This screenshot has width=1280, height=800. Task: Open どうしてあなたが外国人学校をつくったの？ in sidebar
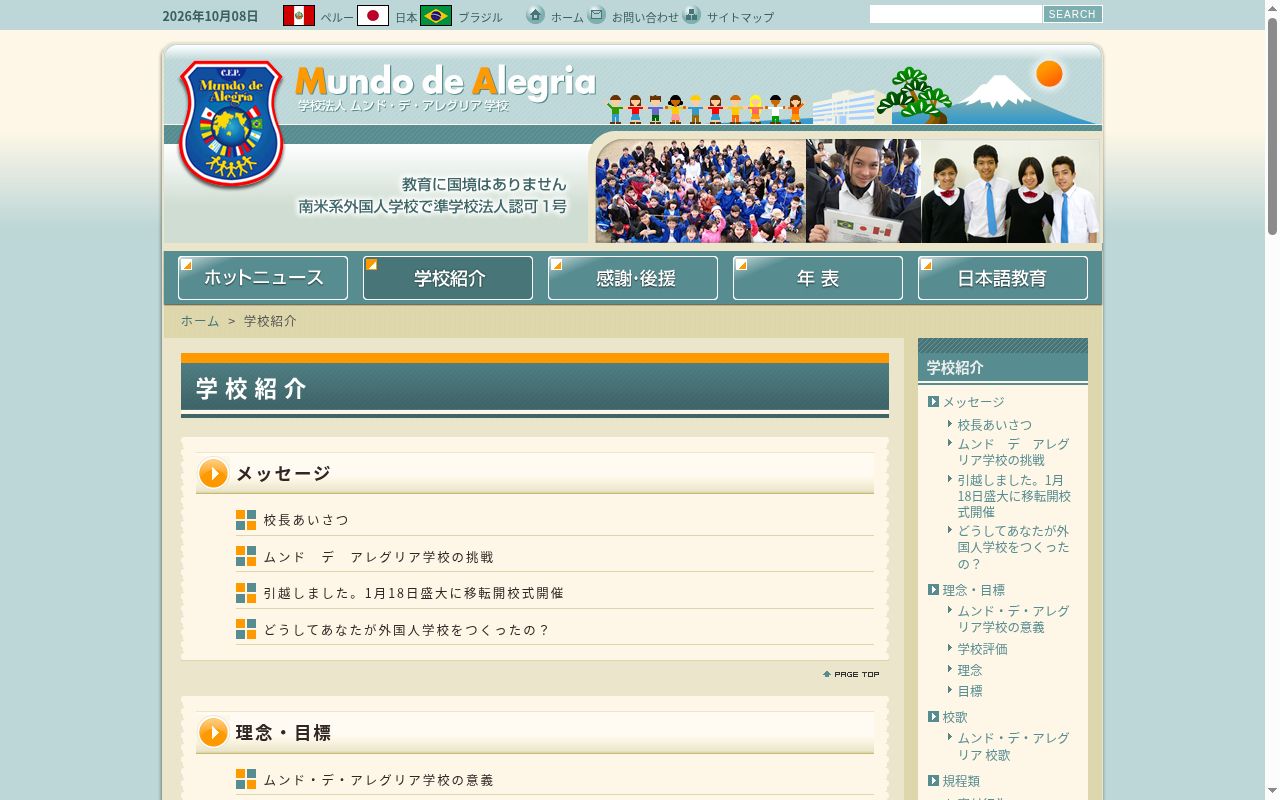(x=1014, y=547)
